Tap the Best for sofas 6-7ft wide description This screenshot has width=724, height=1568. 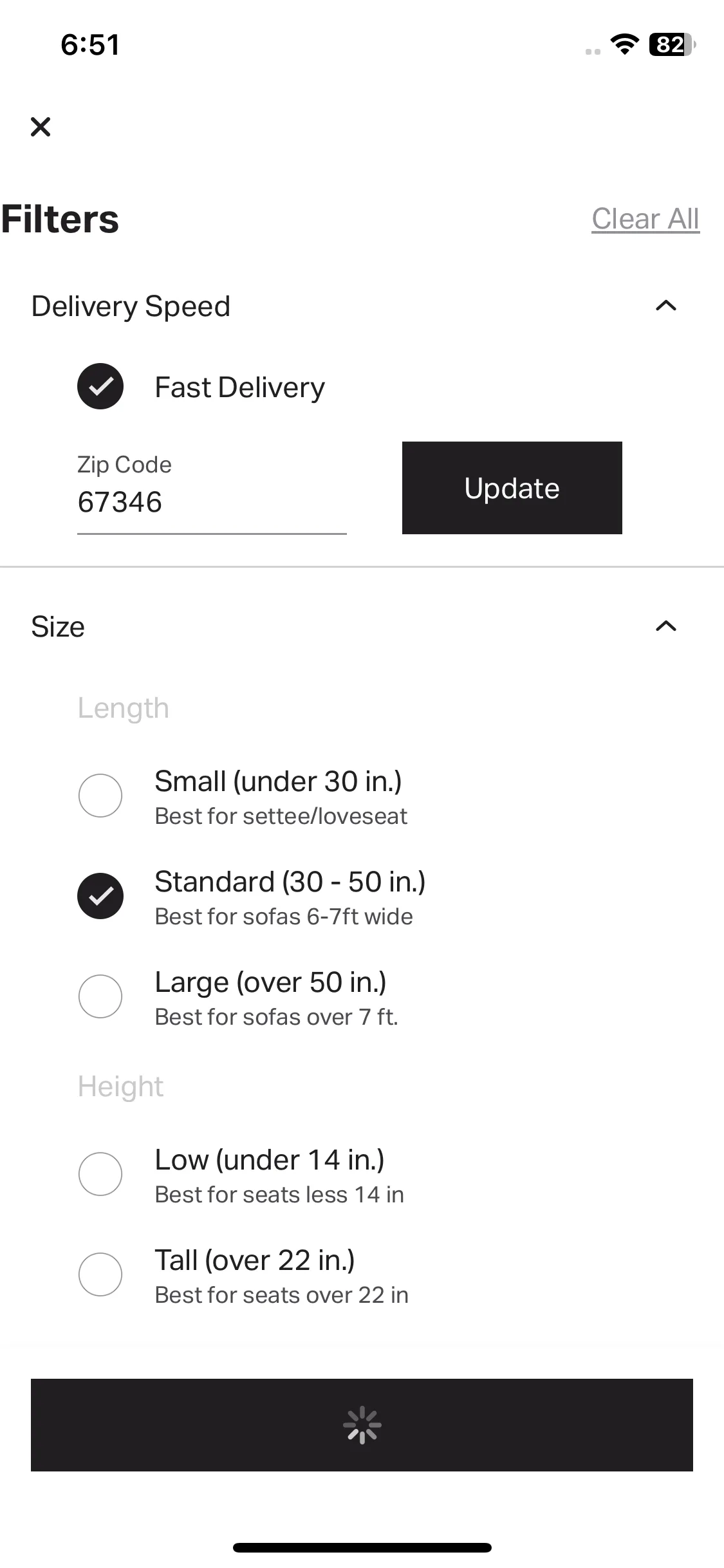click(x=284, y=917)
